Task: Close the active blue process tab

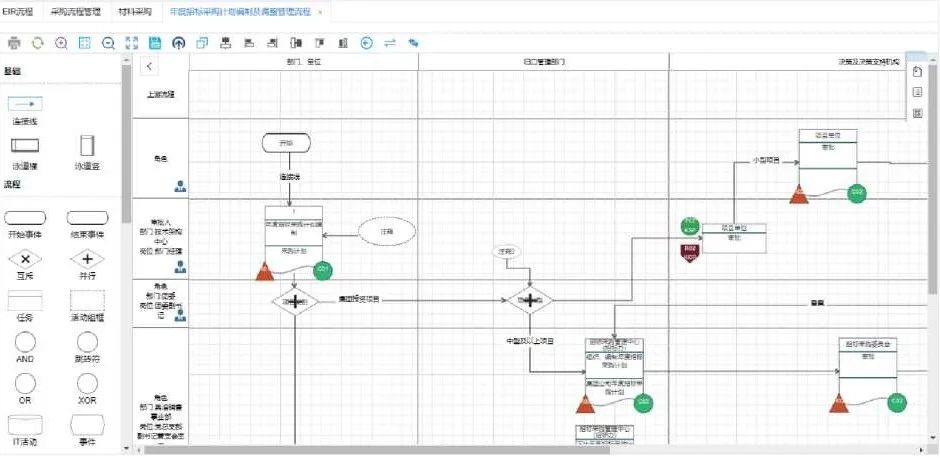Action: coord(320,12)
